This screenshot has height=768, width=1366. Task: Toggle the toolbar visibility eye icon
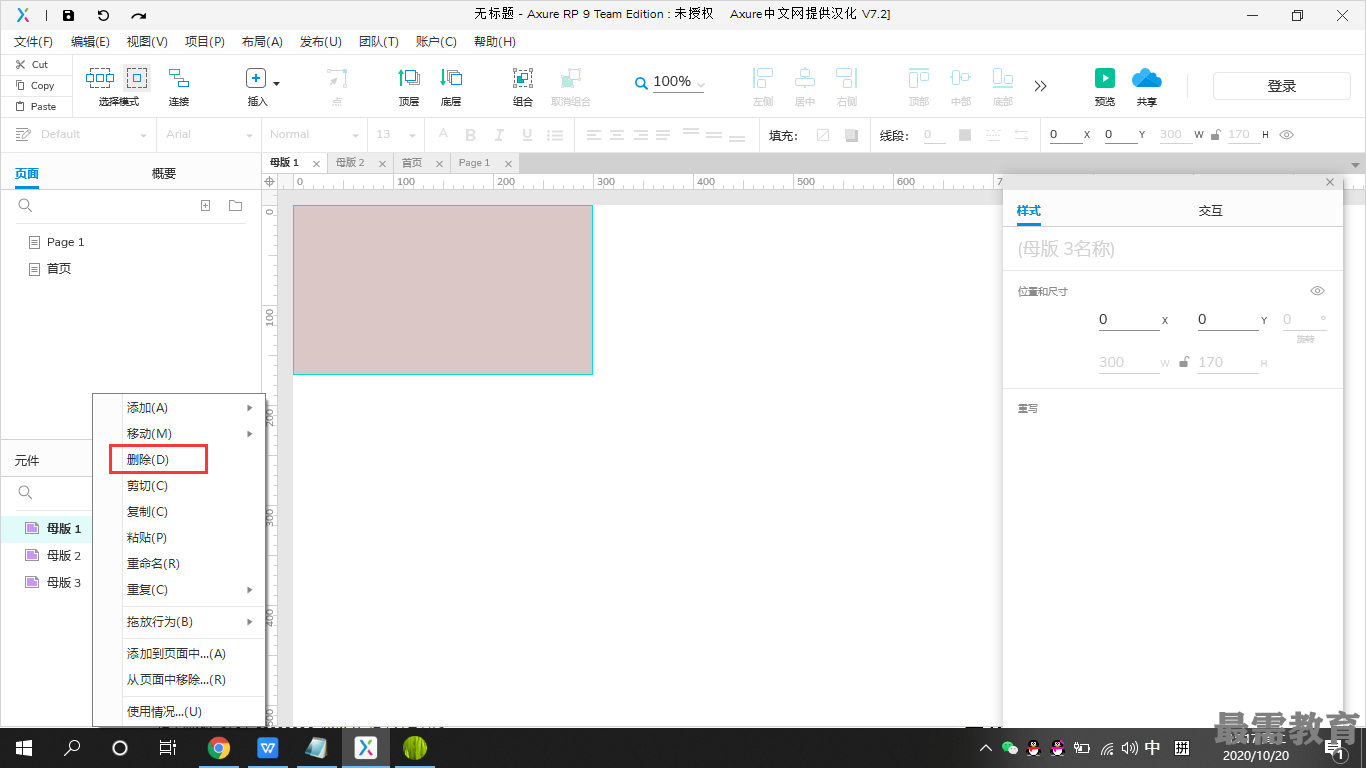coord(1287,135)
